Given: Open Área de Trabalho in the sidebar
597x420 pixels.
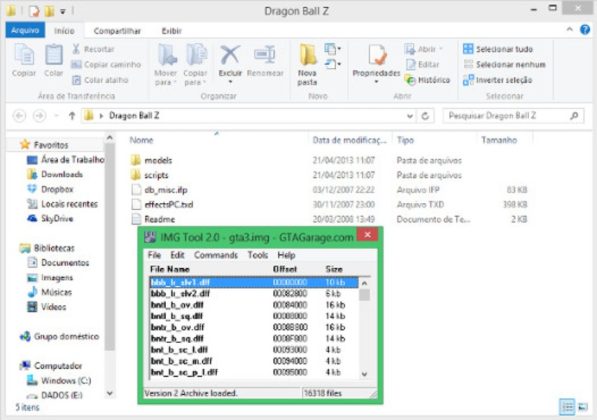Looking at the screenshot, I should (66, 160).
